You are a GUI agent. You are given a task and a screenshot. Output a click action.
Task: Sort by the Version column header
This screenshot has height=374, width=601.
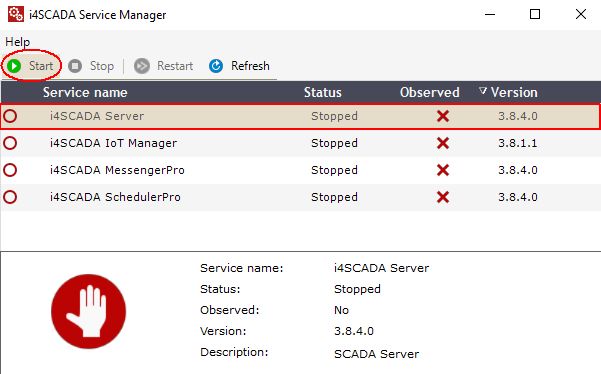click(x=514, y=92)
